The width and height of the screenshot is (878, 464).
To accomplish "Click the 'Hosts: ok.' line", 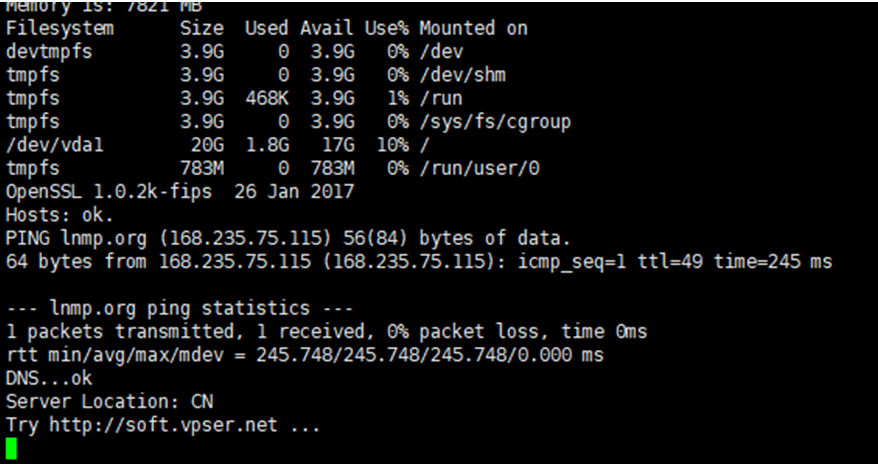I will click(x=59, y=215).
